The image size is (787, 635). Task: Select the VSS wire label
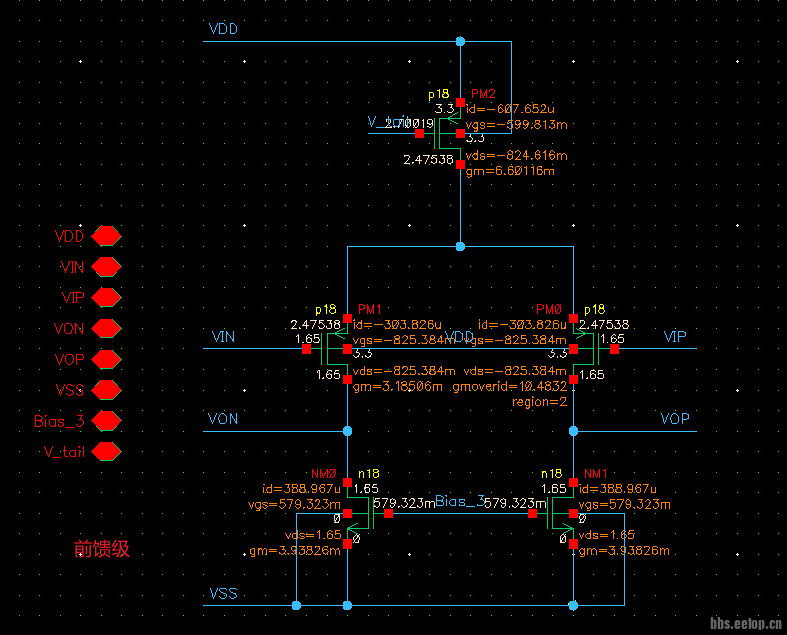point(223,593)
